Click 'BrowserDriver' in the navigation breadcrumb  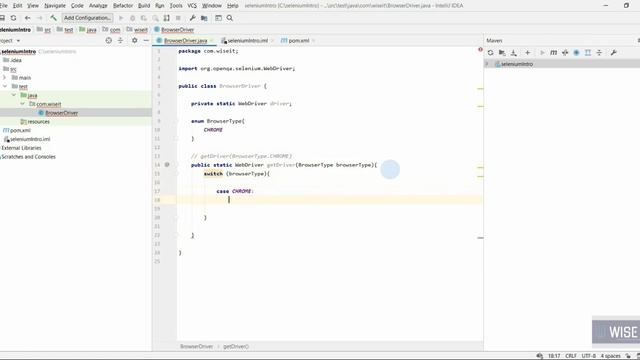coord(178,30)
